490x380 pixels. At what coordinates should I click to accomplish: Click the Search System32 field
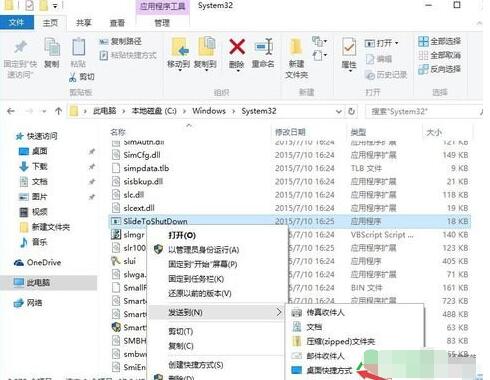tap(423, 111)
